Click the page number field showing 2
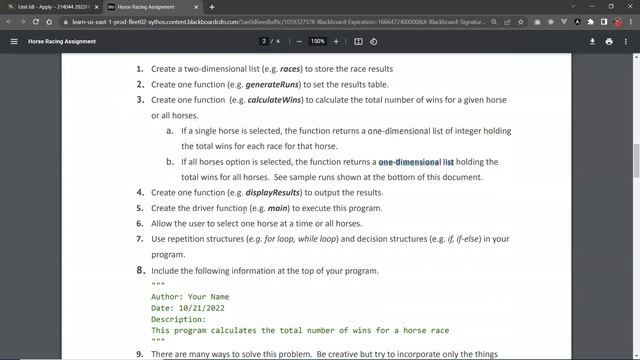 click(264, 41)
